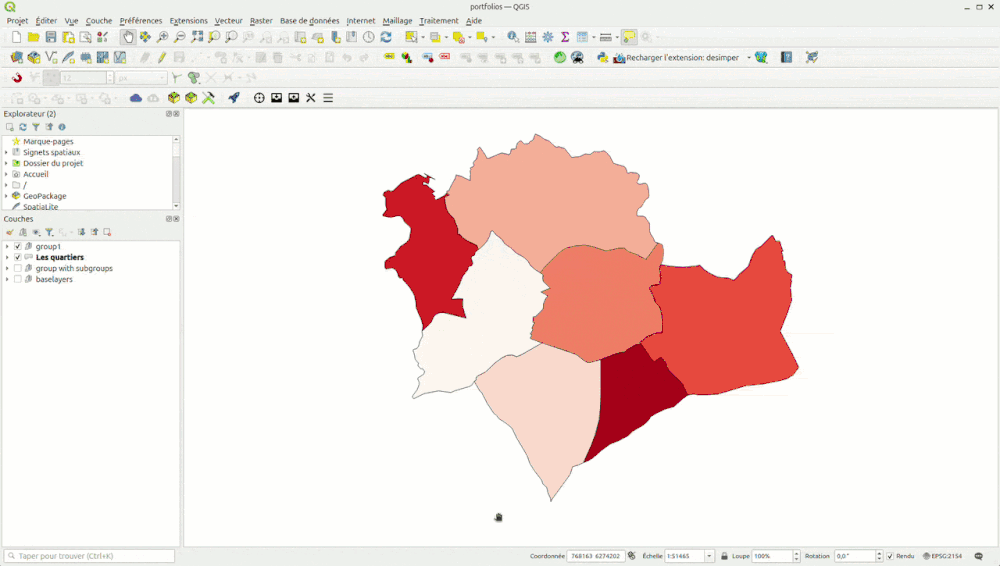Click the green globe icon in the plugins toolbar
The width and height of the screenshot is (1000, 566).
559,57
